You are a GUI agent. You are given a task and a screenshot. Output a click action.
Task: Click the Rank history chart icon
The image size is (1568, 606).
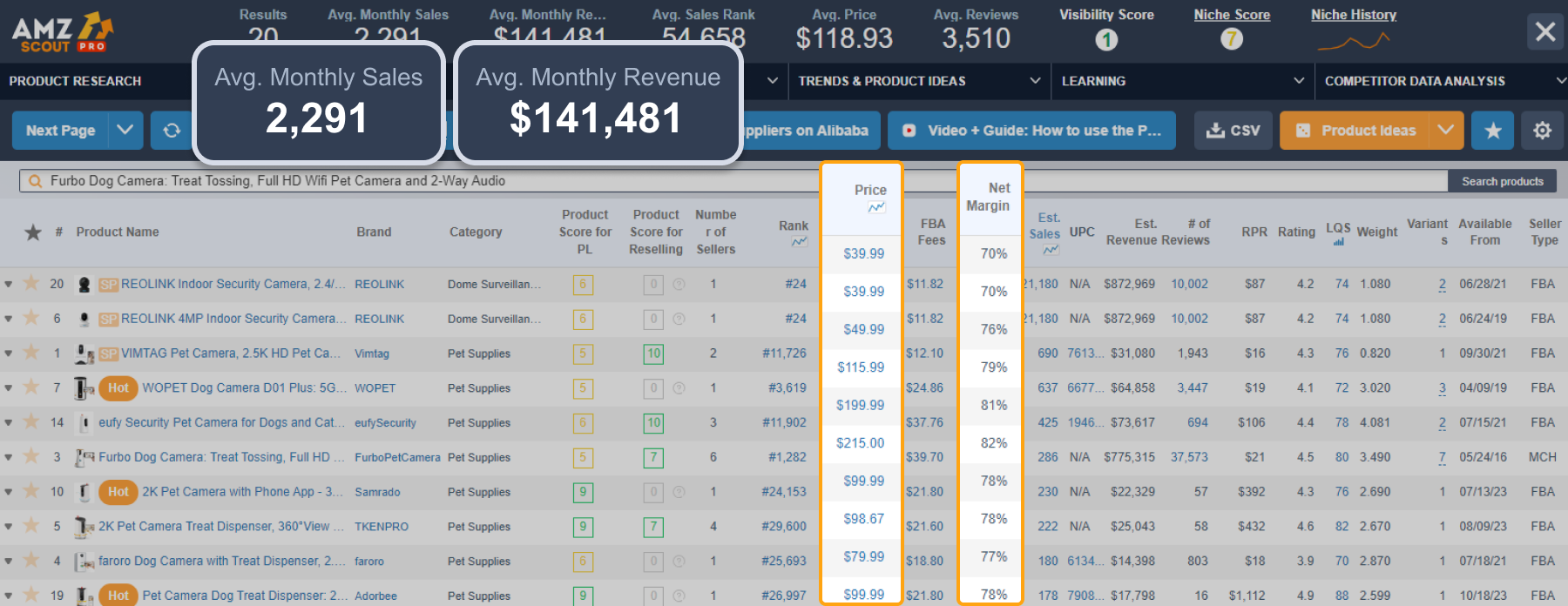click(x=799, y=242)
